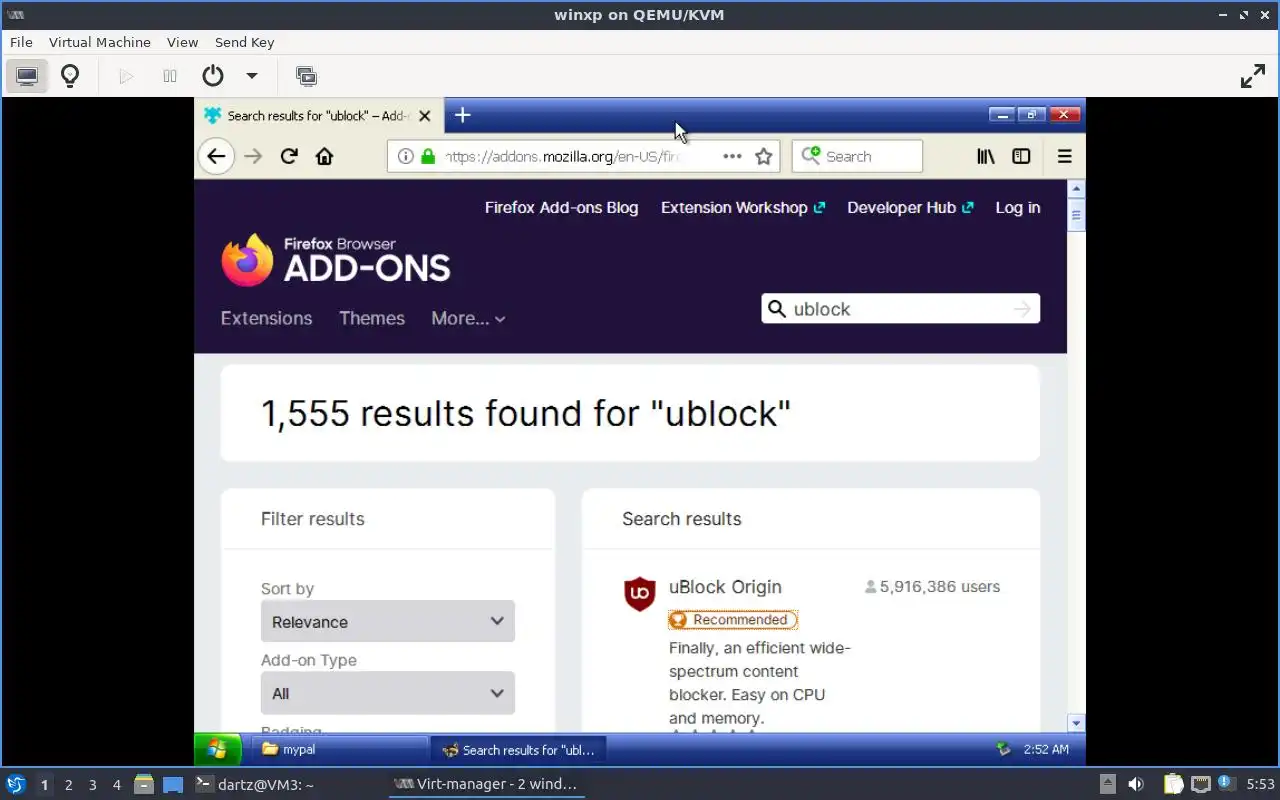Bookmark this page with the star icon

point(764,156)
